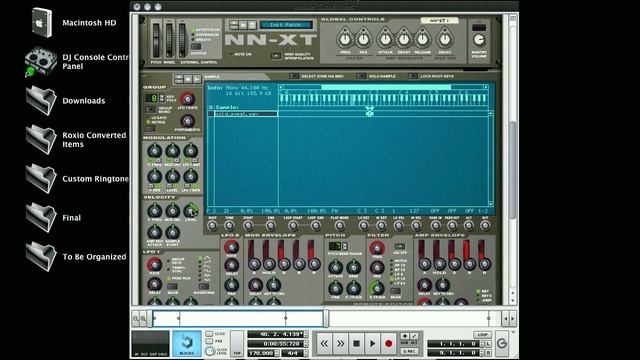Click the Q REC button

pyautogui.click(x=409, y=351)
